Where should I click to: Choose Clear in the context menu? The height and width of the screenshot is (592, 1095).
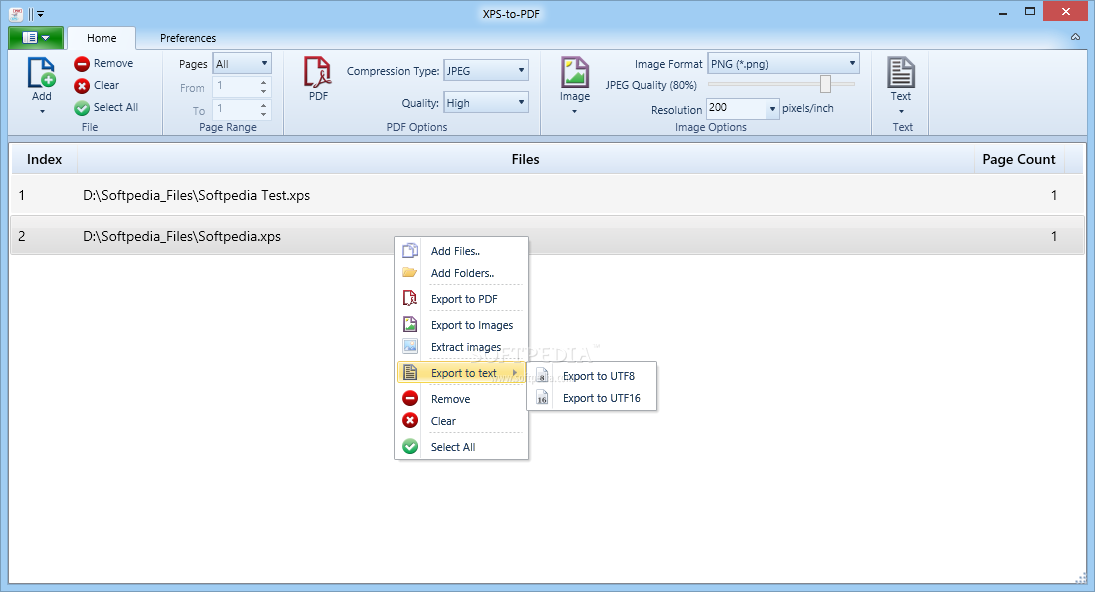(462, 421)
